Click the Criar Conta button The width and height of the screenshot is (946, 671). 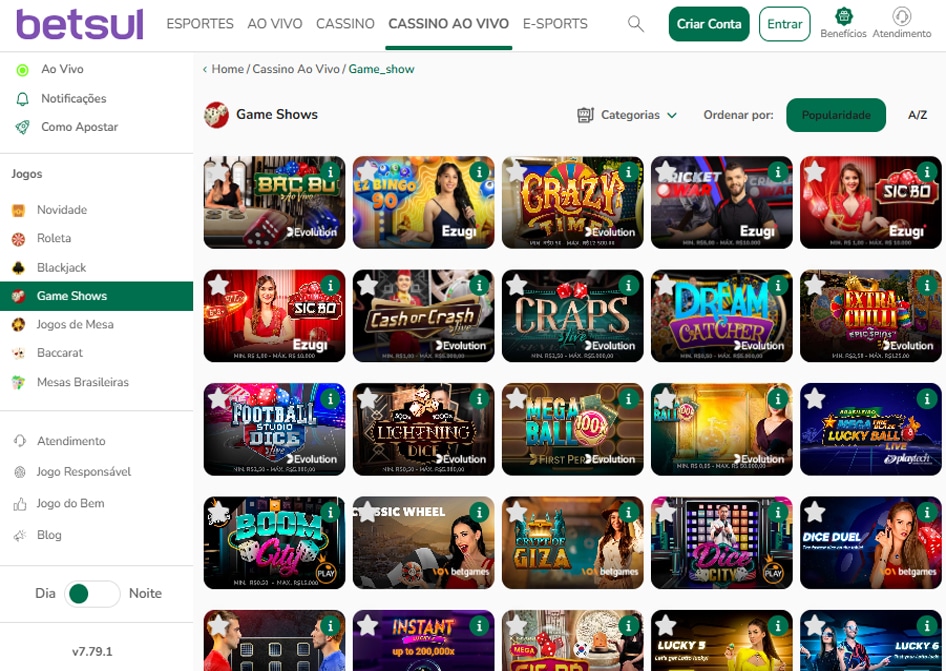tap(709, 24)
